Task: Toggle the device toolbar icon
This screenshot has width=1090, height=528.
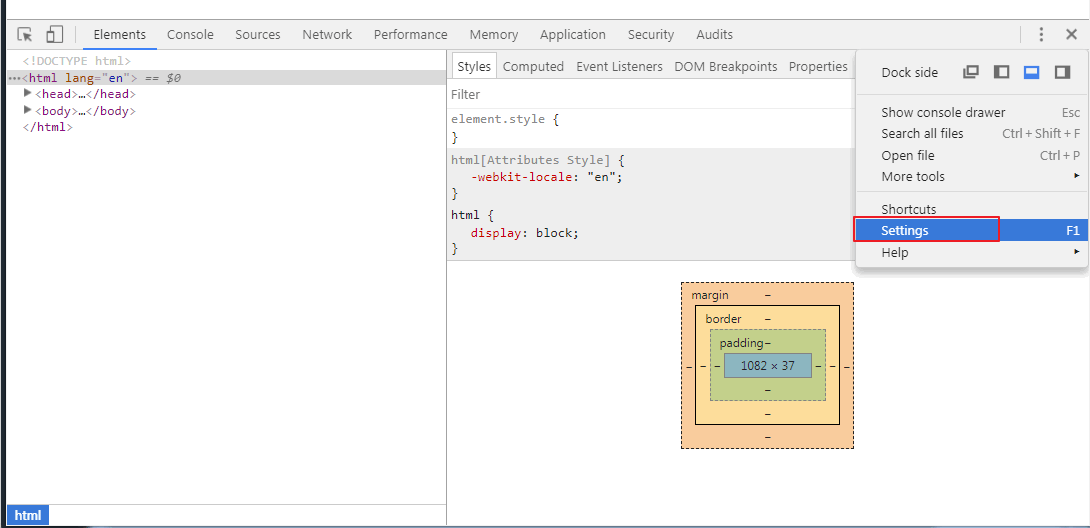Action: tap(54, 34)
